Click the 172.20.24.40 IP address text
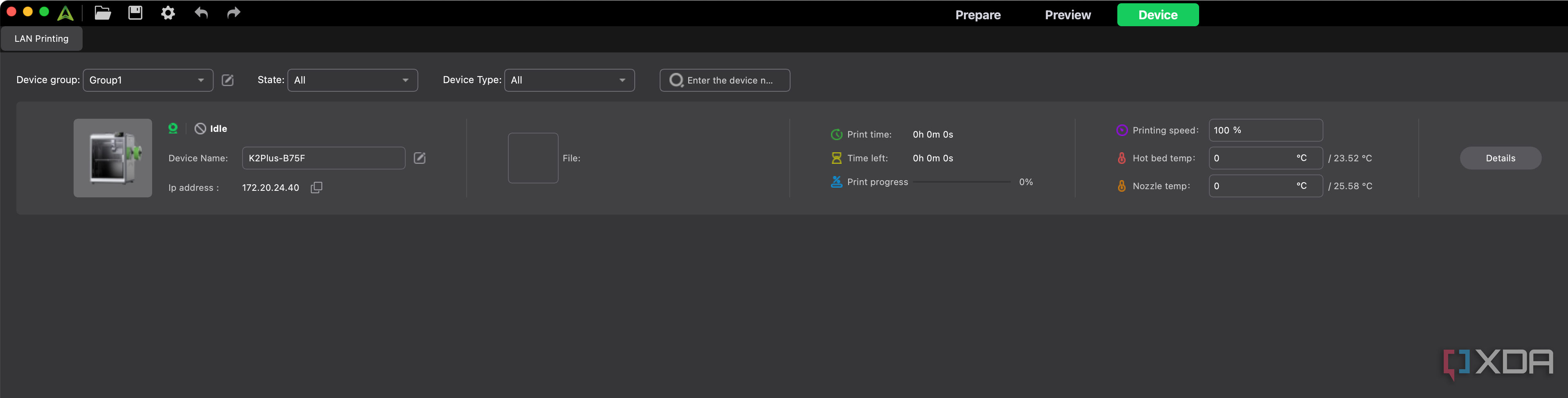 point(270,188)
